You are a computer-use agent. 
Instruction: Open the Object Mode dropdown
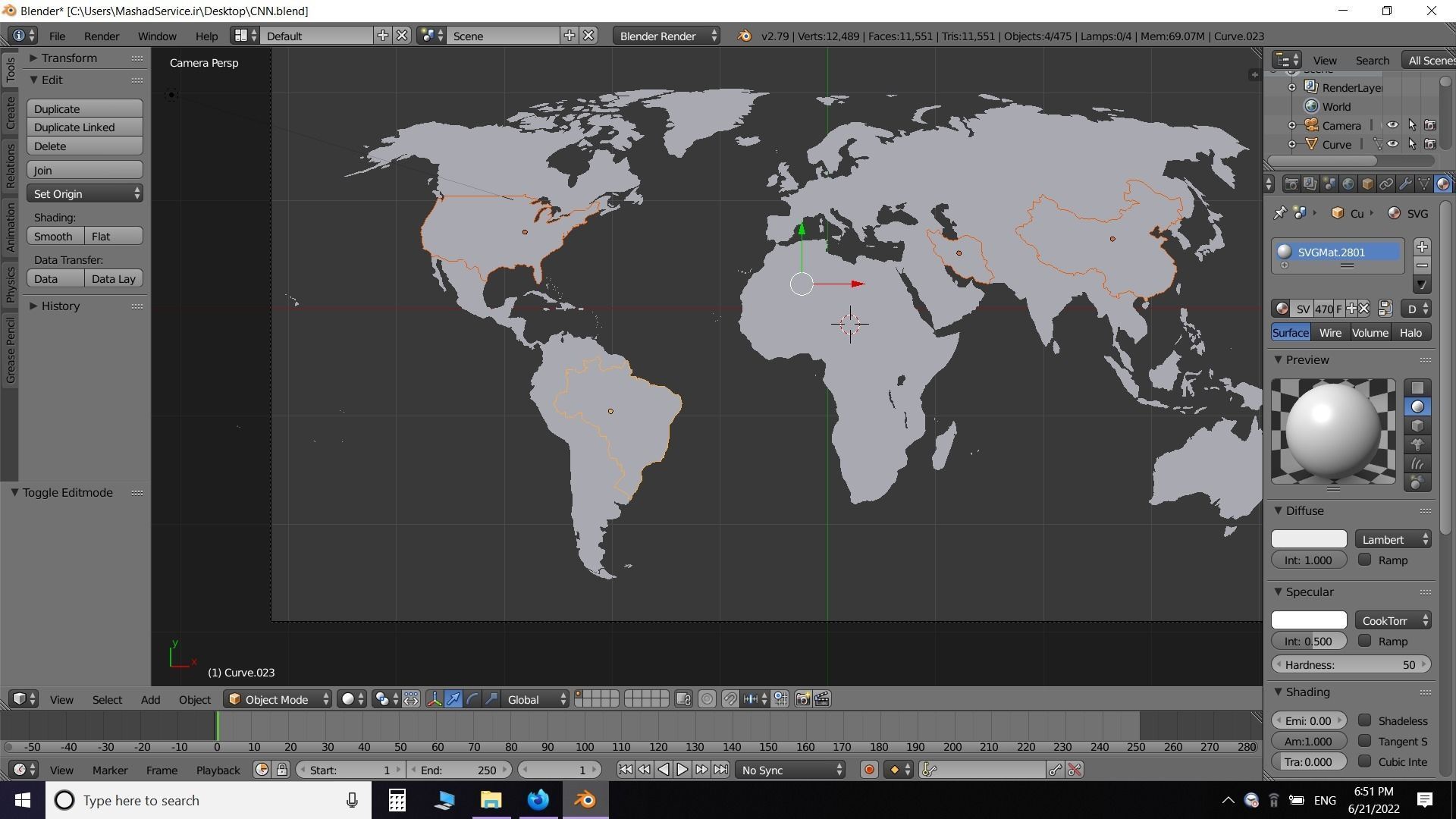(278, 699)
